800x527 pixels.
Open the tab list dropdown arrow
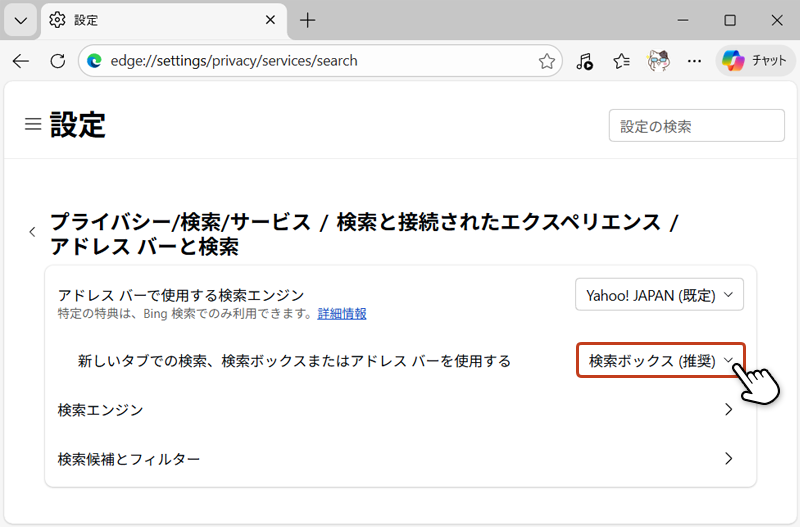(20, 20)
